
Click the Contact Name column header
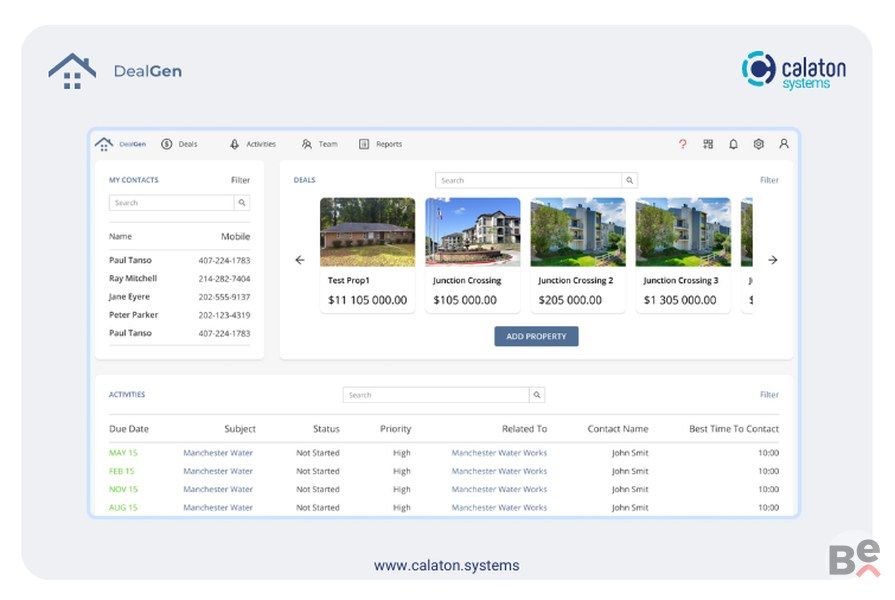618,429
